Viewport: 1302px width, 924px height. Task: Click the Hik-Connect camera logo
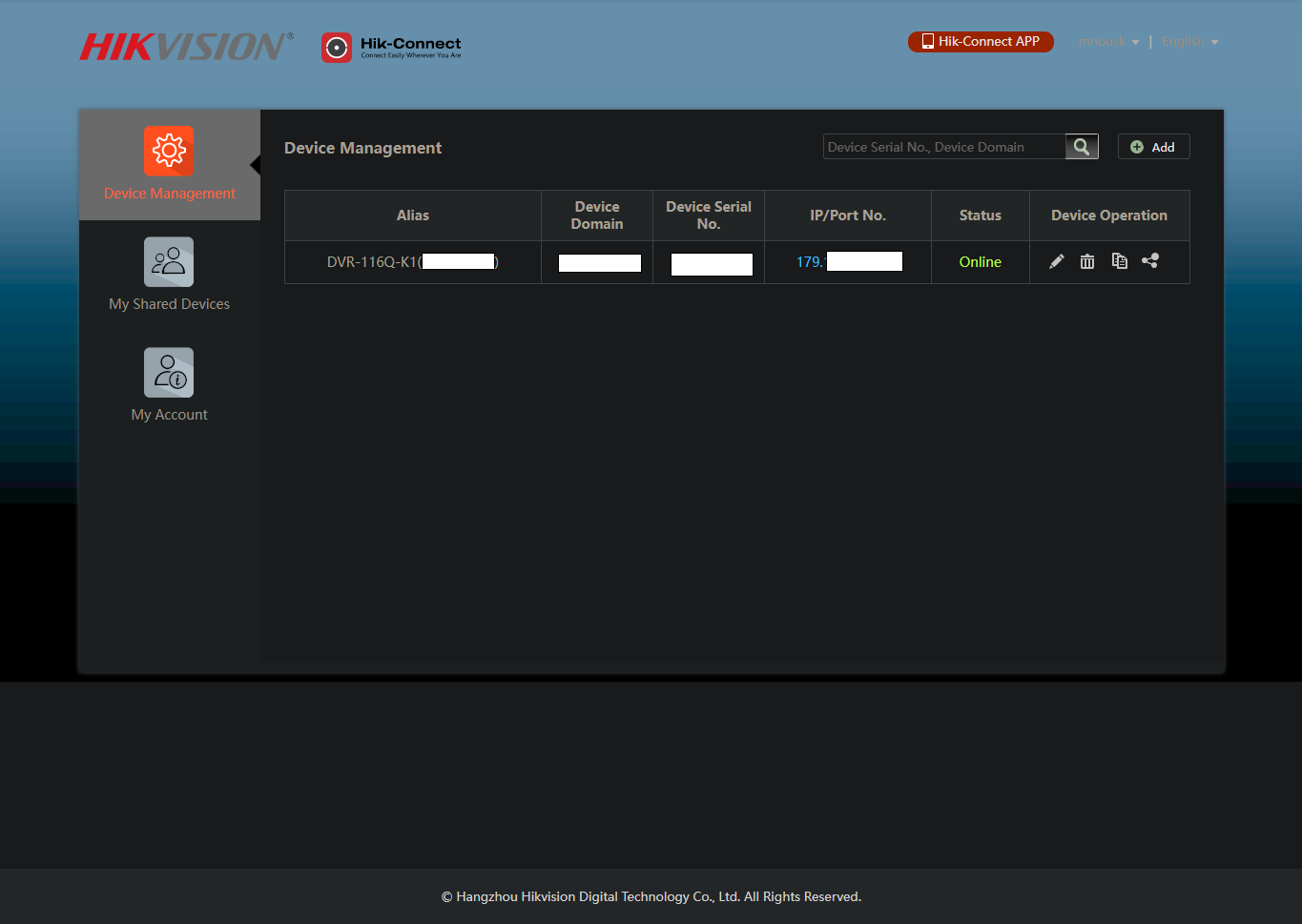[x=336, y=46]
